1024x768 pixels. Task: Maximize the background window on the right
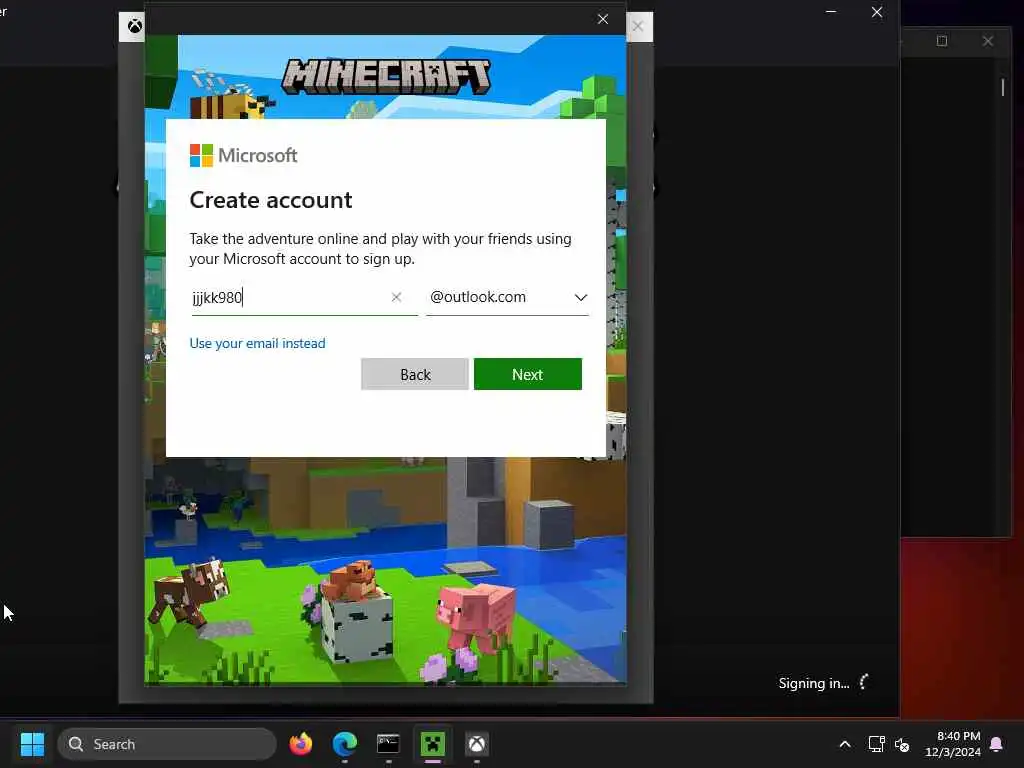tap(942, 40)
